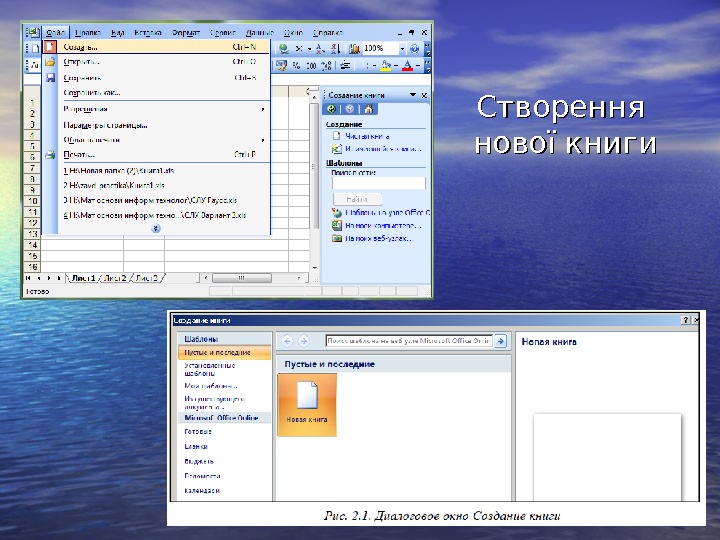This screenshot has width=720, height=540.
Task: Open the Формат menu
Action: click(x=186, y=33)
